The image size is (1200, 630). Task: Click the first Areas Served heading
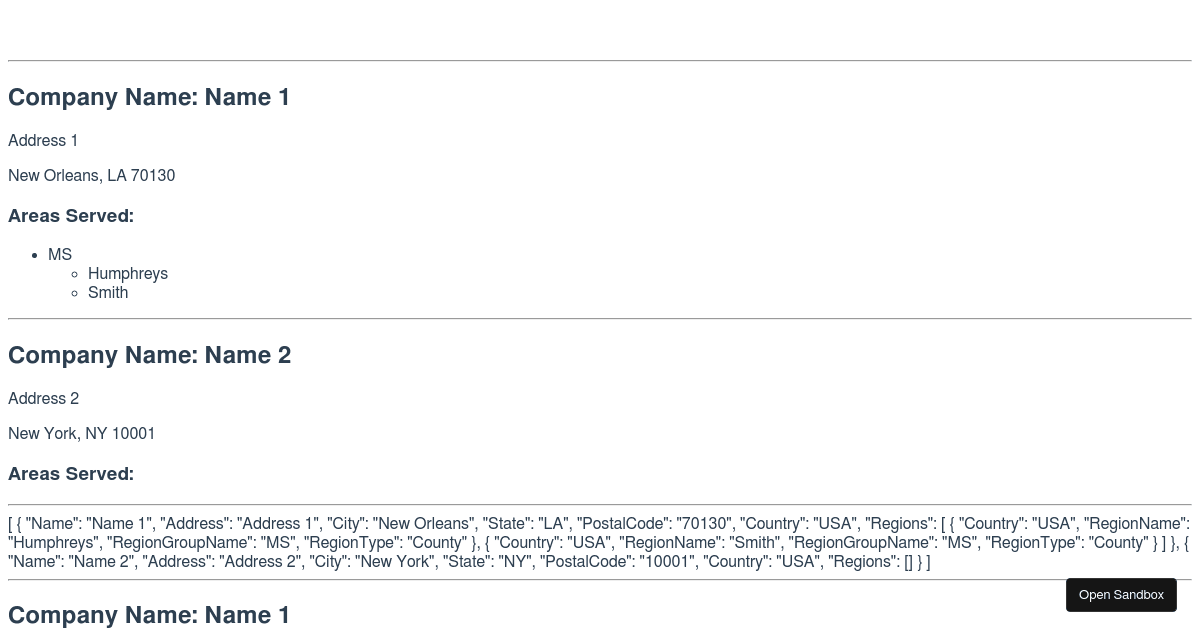pos(71,216)
